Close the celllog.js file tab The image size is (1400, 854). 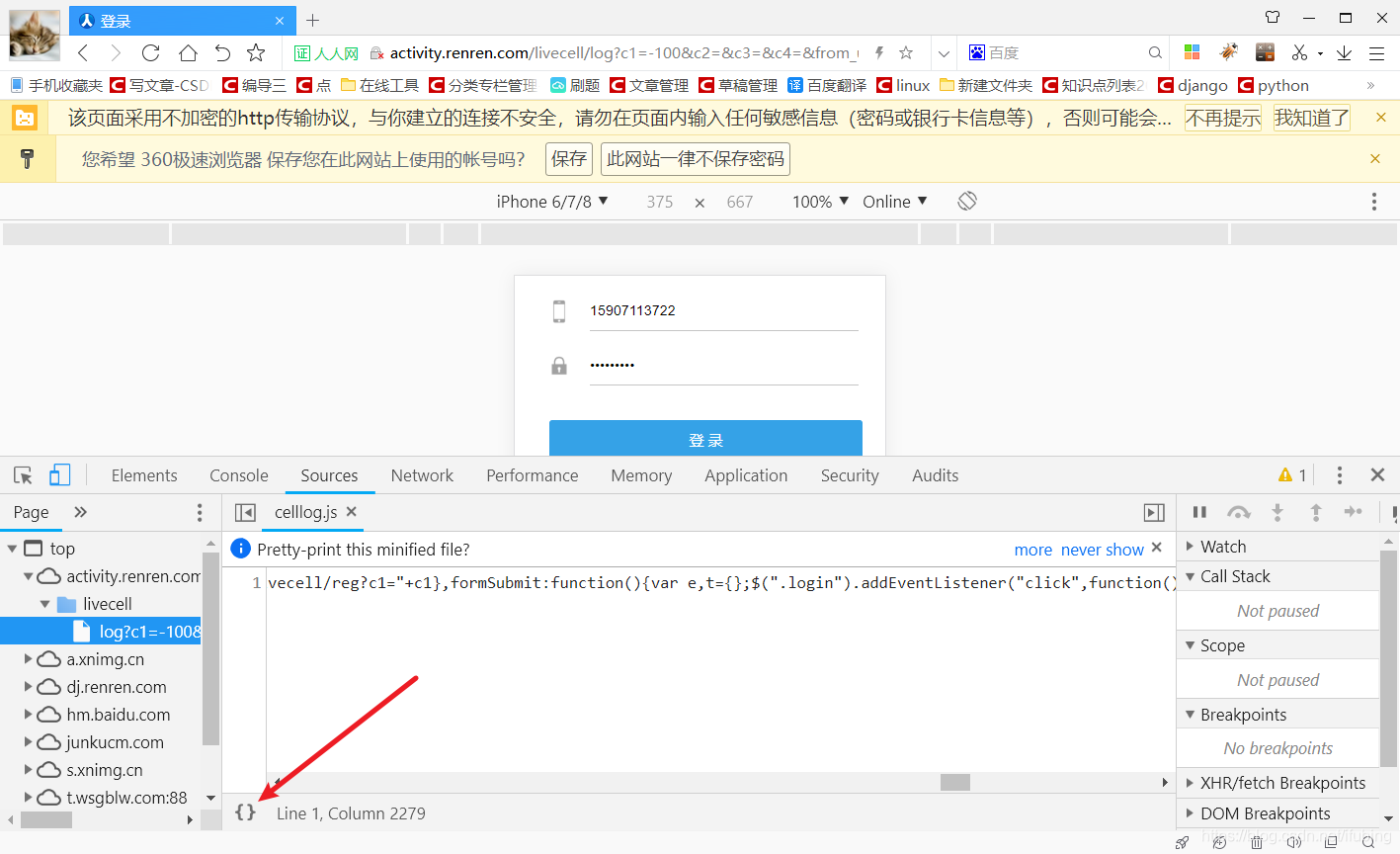pos(351,512)
